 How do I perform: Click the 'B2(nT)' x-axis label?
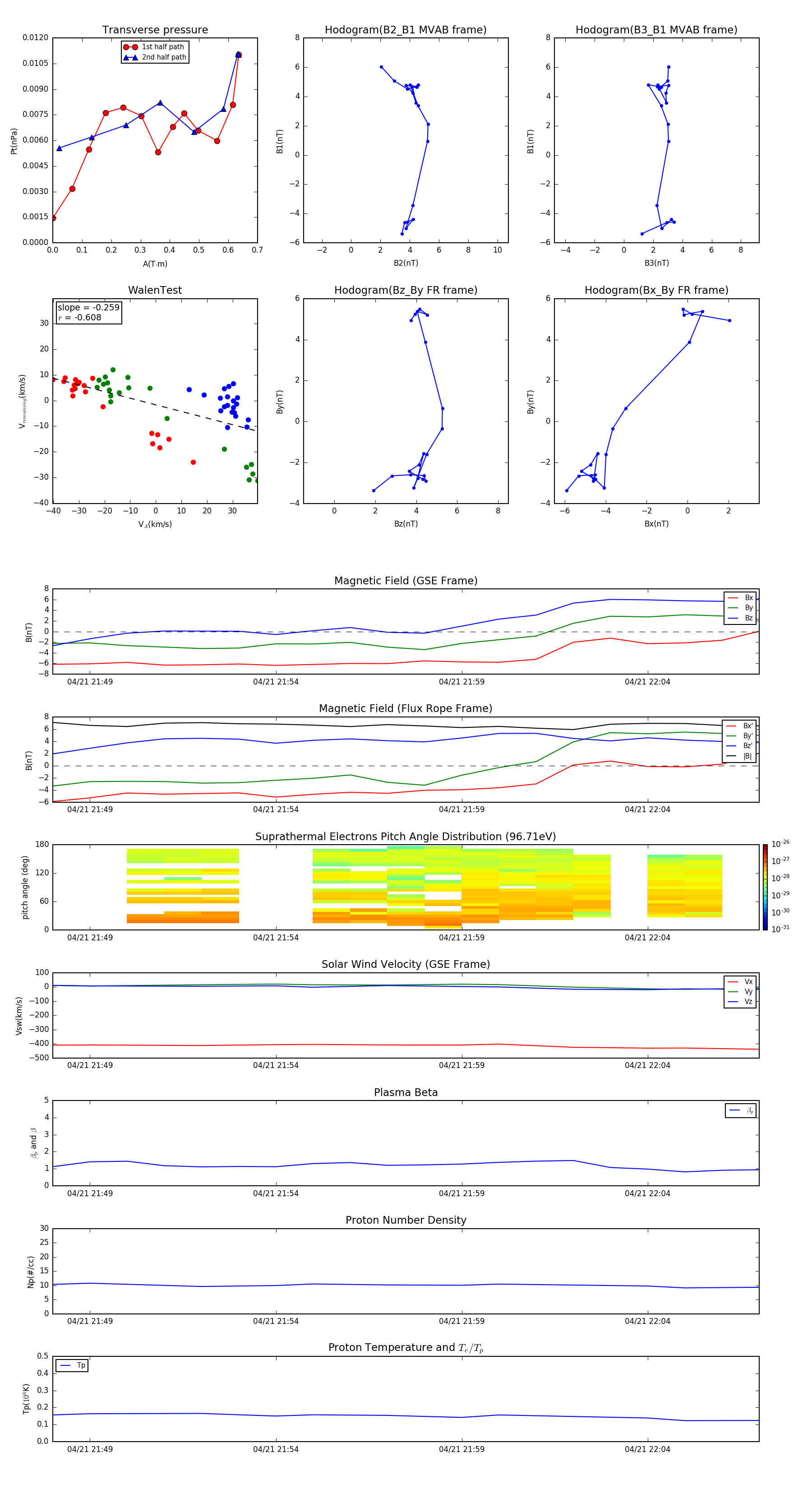click(x=406, y=263)
